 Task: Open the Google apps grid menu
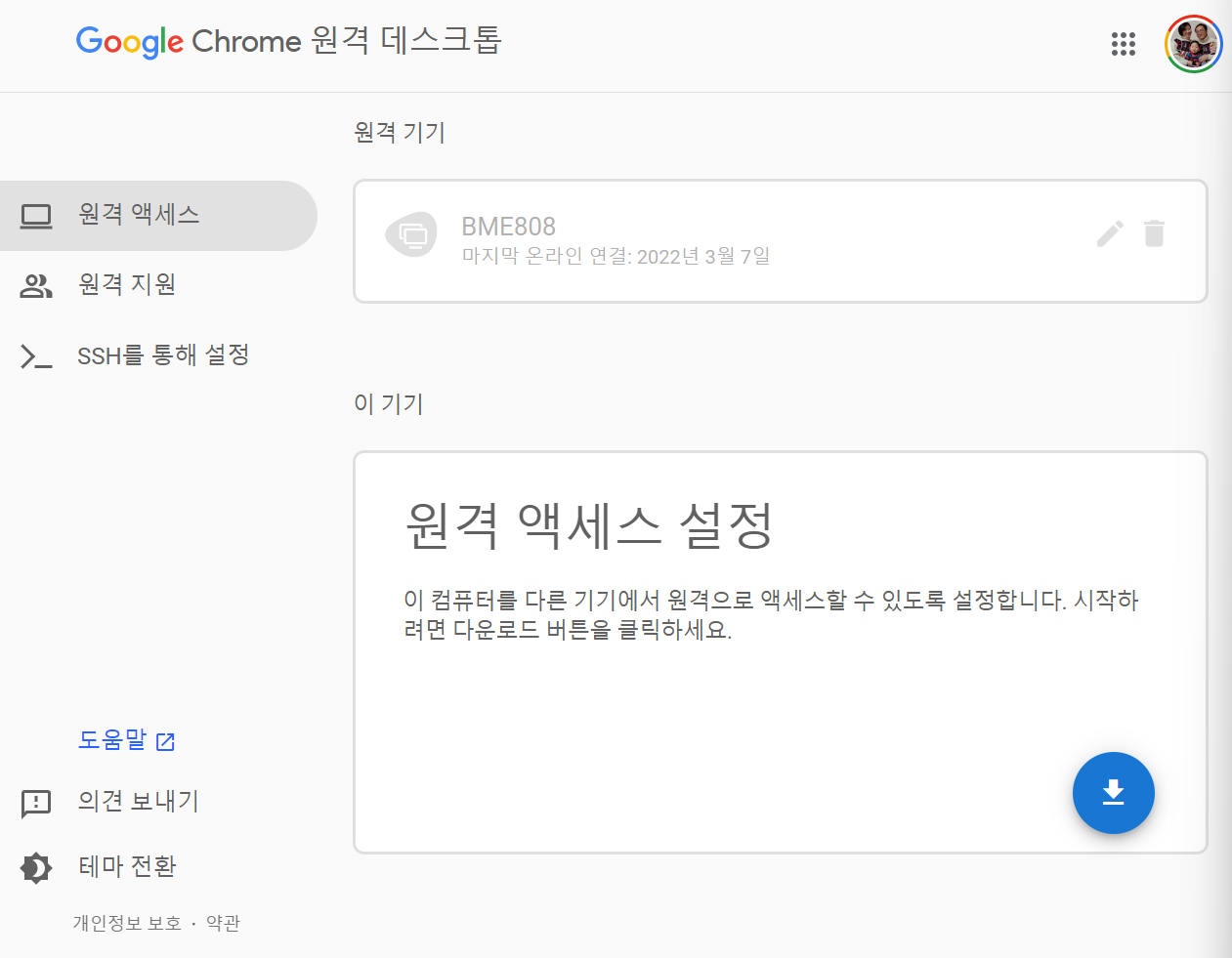[x=1124, y=44]
